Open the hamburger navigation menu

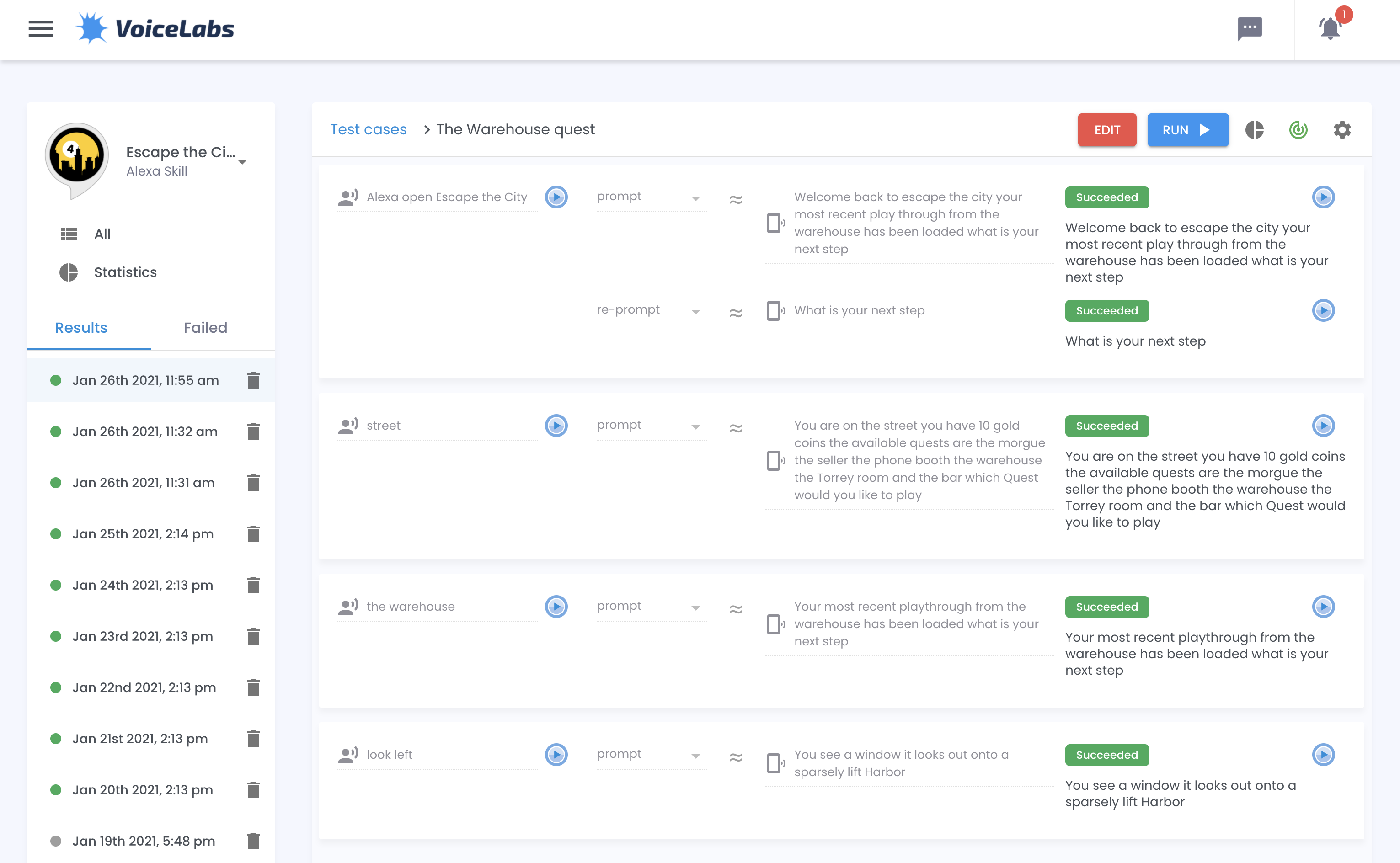click(x=41, y=29)
